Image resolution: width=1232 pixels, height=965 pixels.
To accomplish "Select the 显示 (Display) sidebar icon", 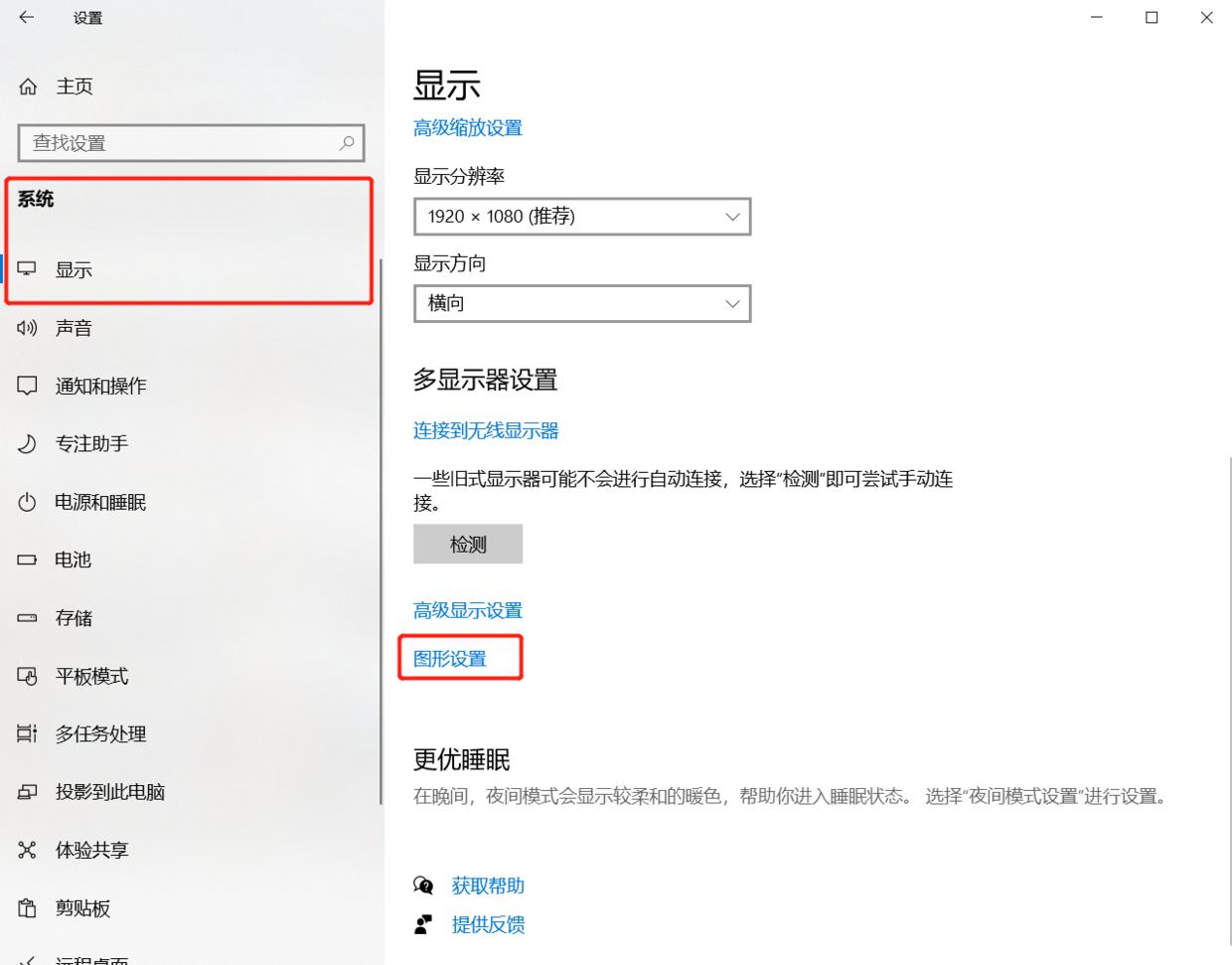I will click(26, 269).
